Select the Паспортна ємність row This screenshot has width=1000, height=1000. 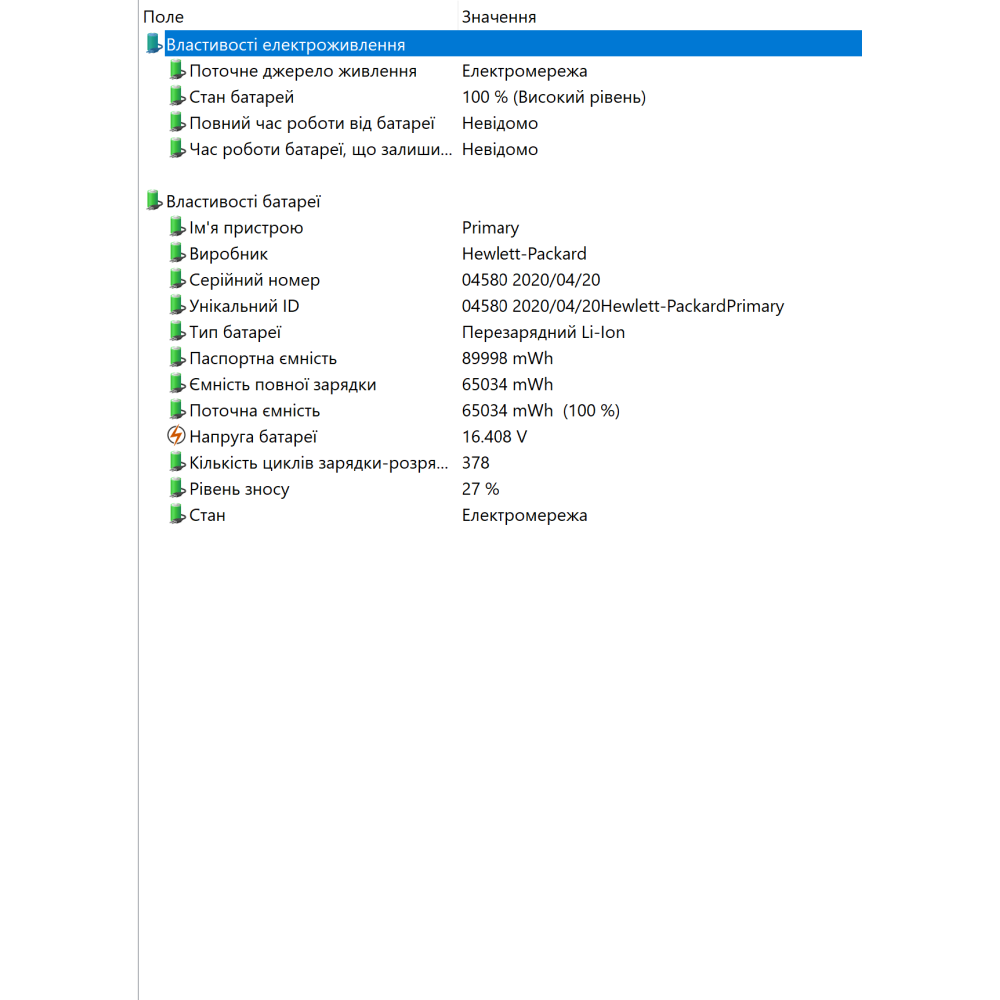point(263,358)
